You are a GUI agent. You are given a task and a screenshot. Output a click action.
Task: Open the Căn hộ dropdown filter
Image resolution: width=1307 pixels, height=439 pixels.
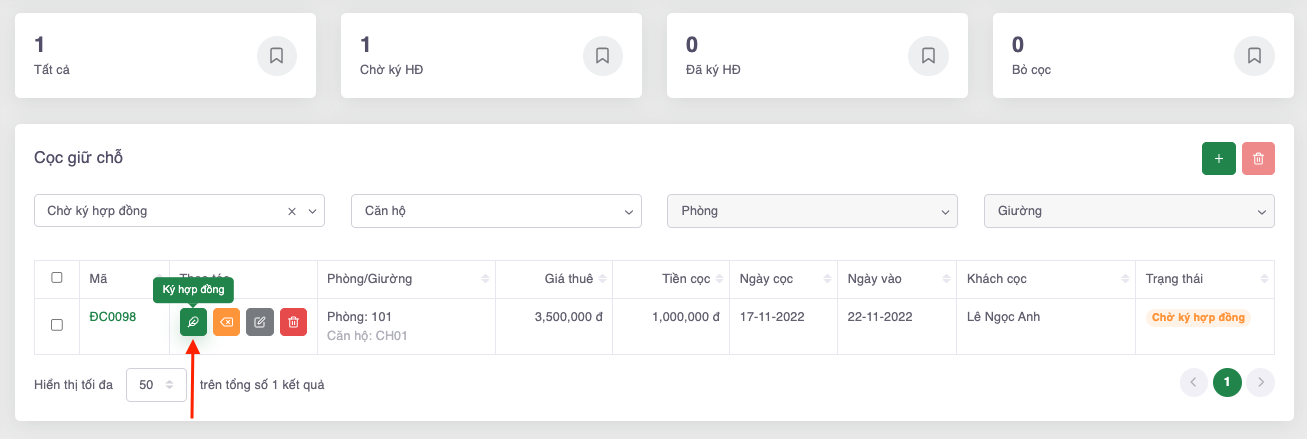click(x=496, y=211)
